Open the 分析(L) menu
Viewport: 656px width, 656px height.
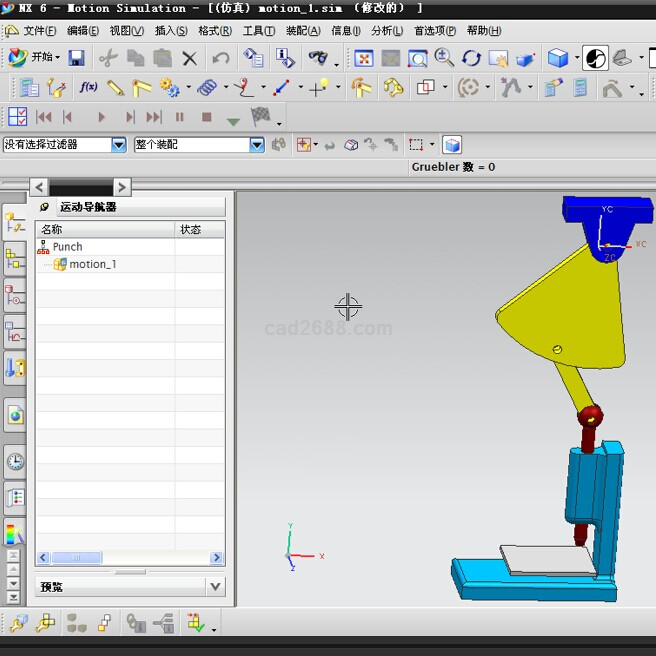(387, 31)
